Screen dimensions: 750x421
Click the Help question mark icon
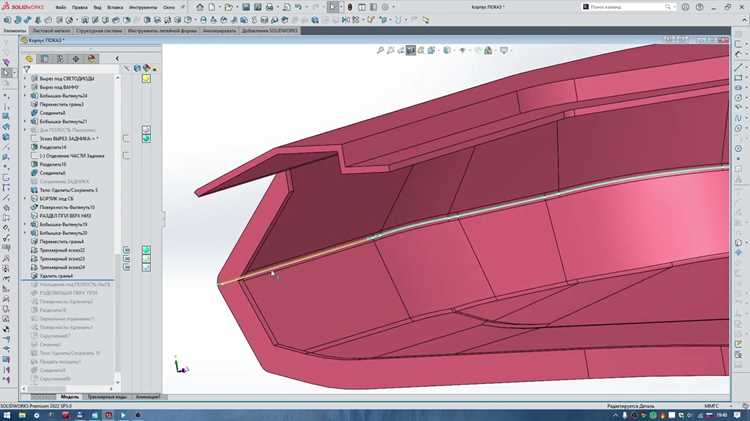(700, 7)
